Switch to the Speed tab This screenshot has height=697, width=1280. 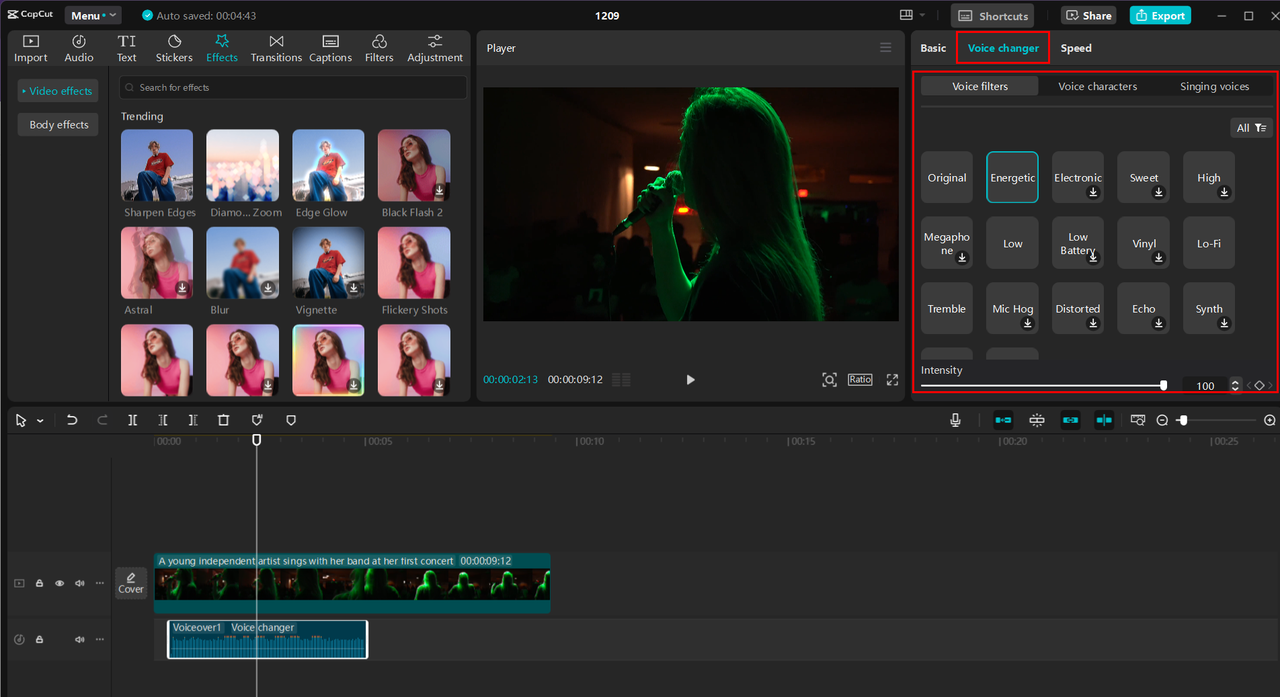[1076, 48]
